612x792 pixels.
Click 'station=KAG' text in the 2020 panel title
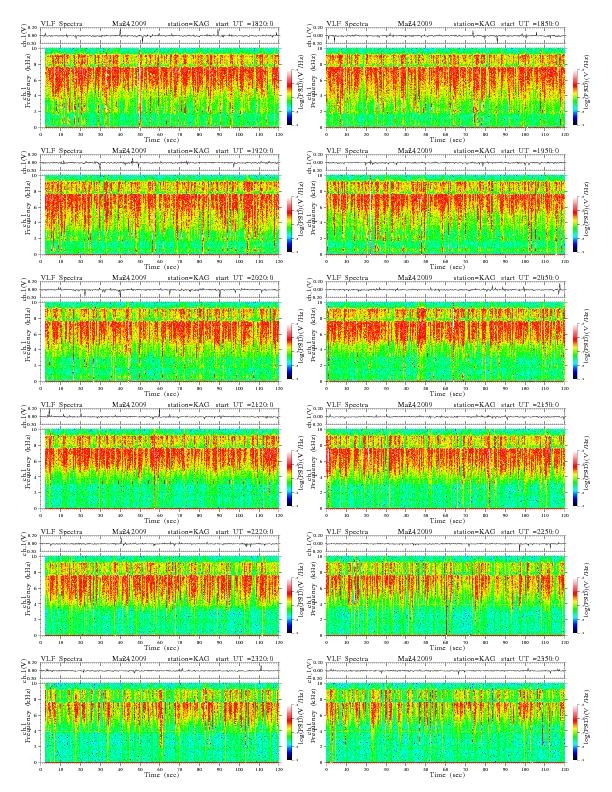point(188,278)
